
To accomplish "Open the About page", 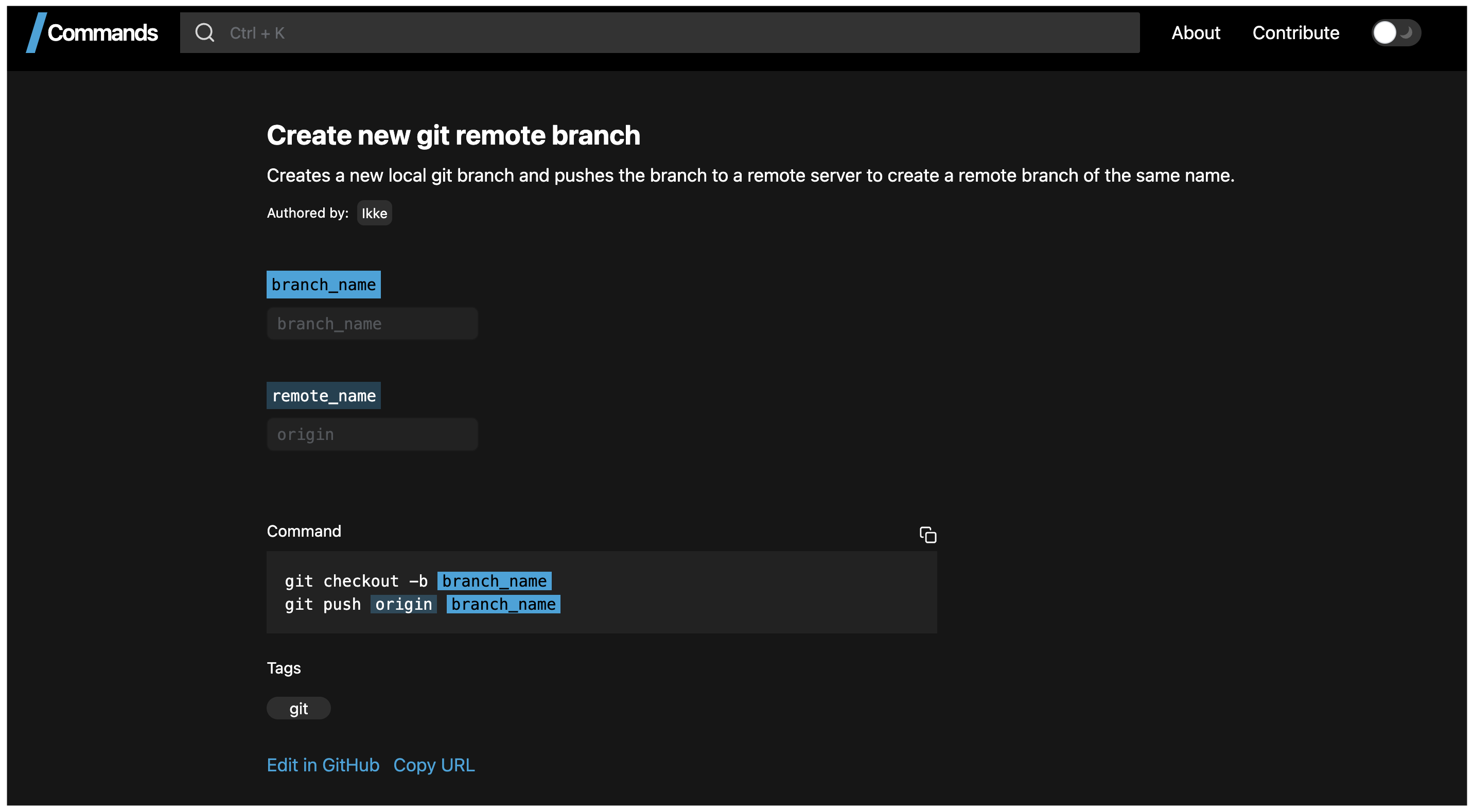I will (1196, 32).
